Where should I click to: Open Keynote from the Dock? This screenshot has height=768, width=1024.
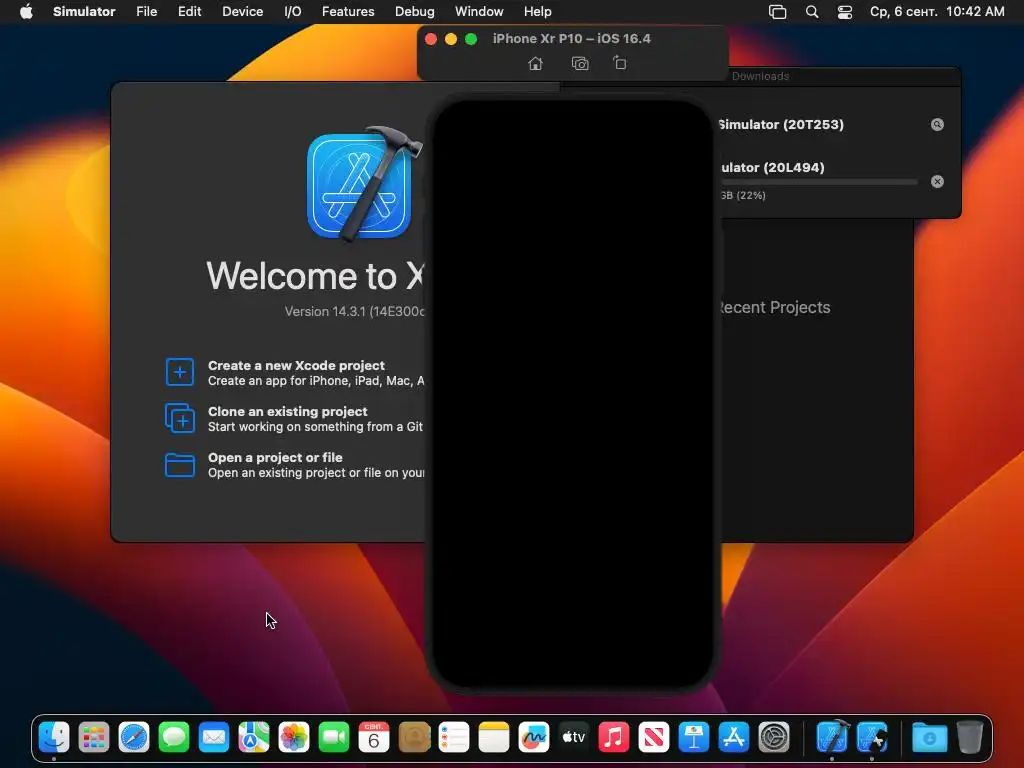[x=694, y=738]
